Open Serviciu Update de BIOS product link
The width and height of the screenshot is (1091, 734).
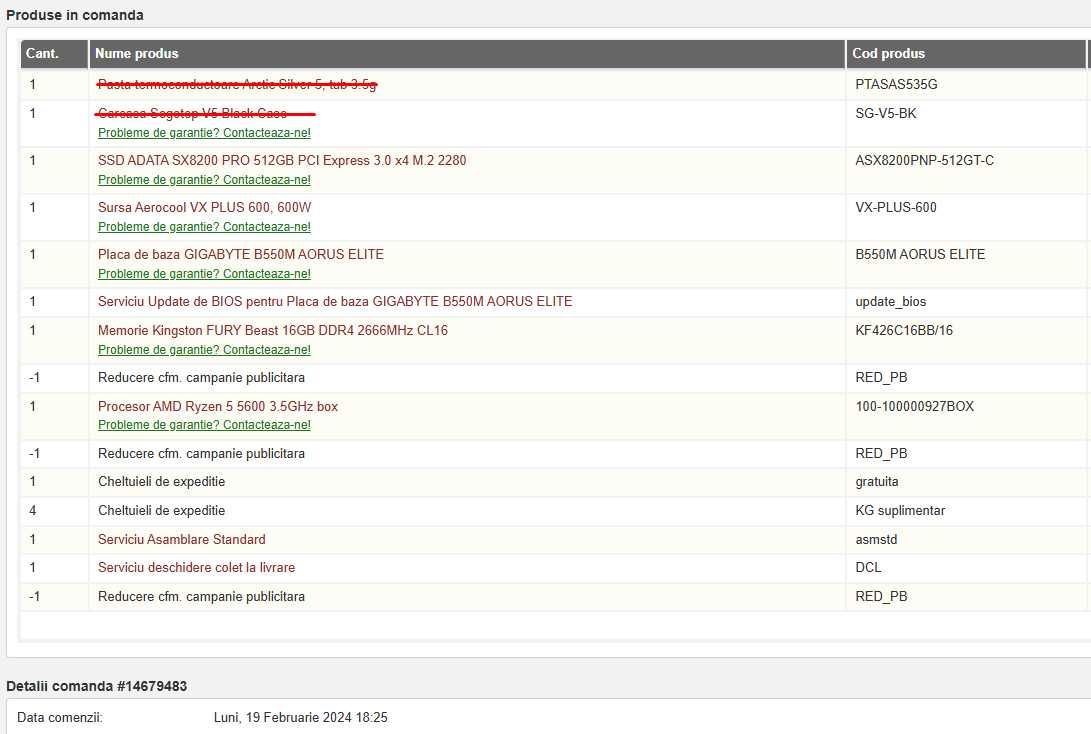(335, 301)
